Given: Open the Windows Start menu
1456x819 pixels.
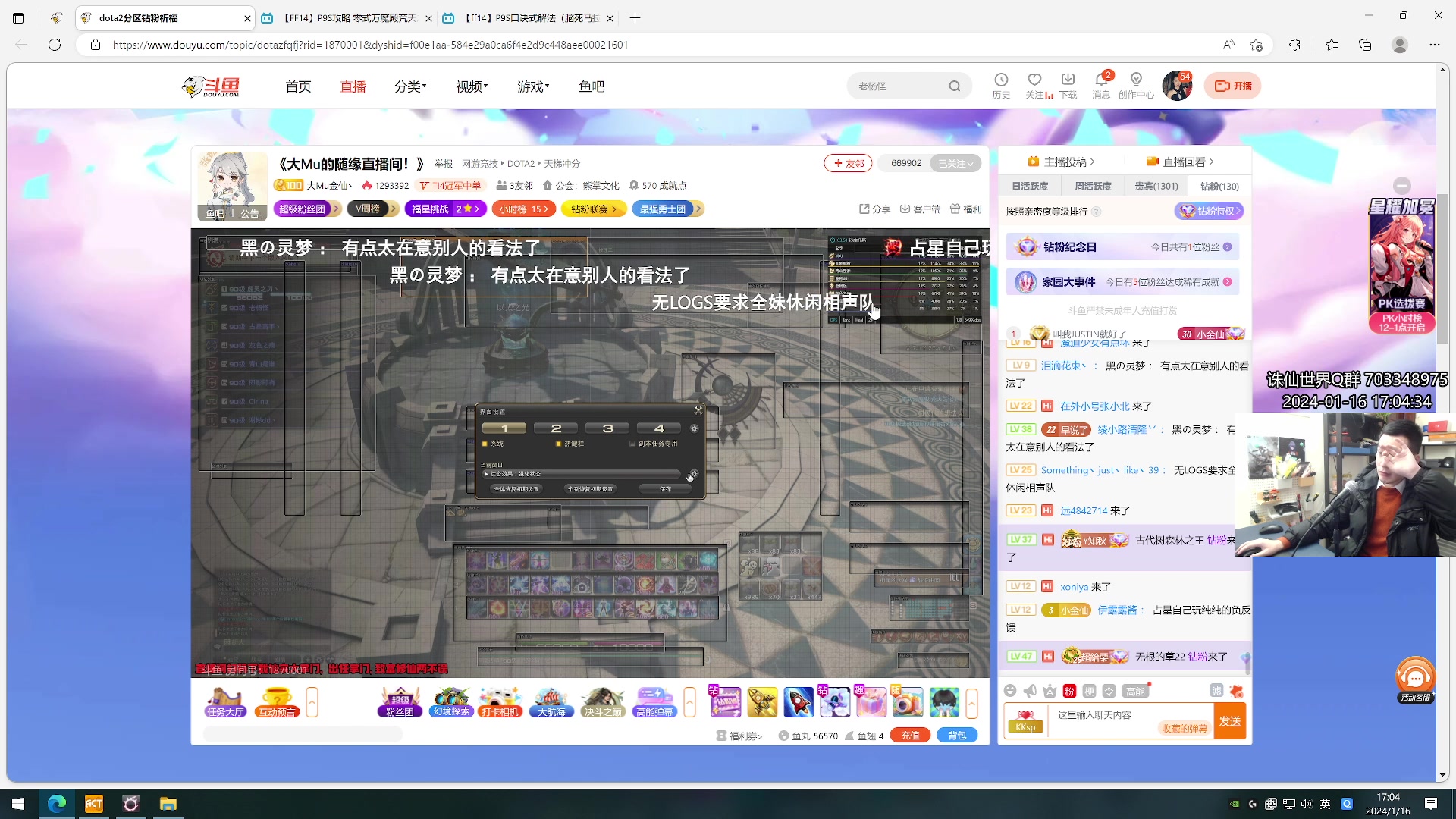Looking at the screenshot, I should [18, 804].
